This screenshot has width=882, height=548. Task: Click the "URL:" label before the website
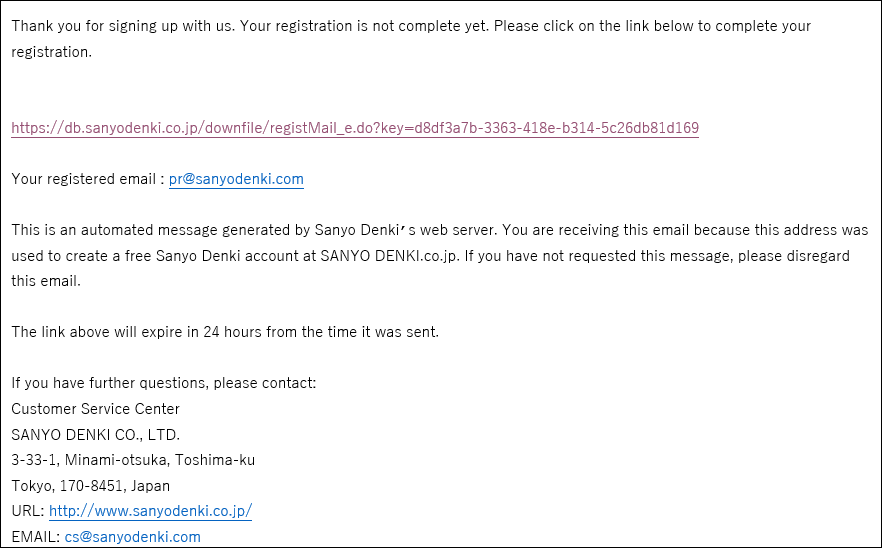click(x=28, y=511)
